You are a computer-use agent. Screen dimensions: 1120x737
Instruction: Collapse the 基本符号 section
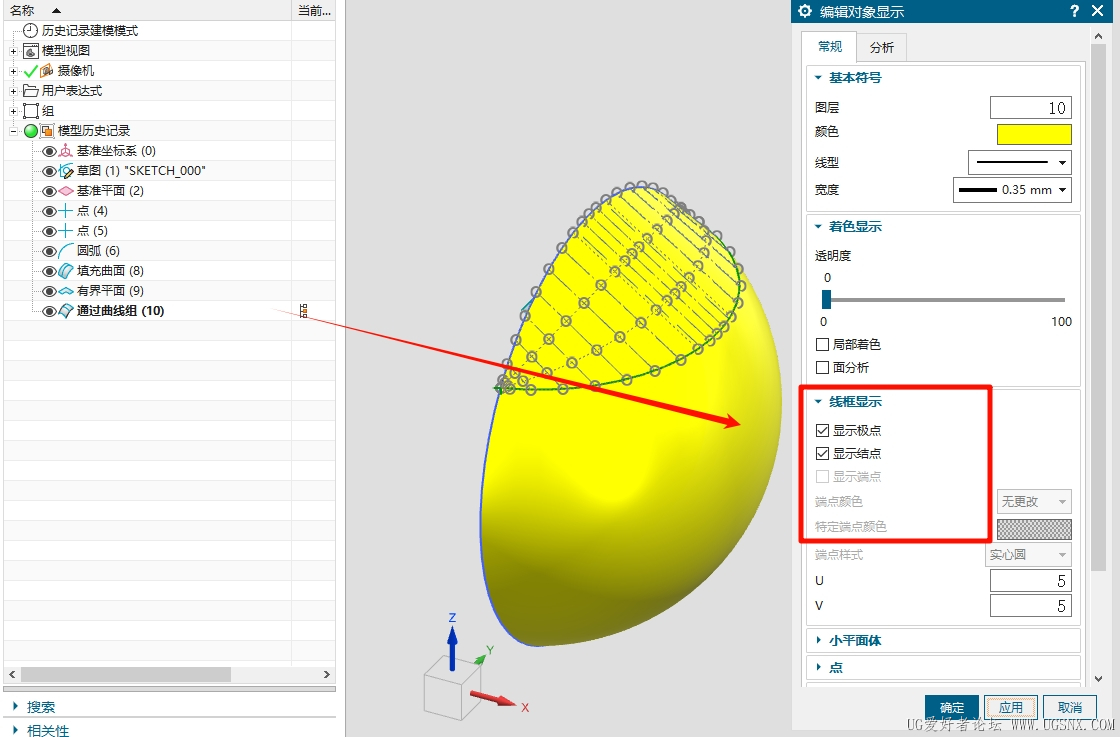[x=819, y=77]
